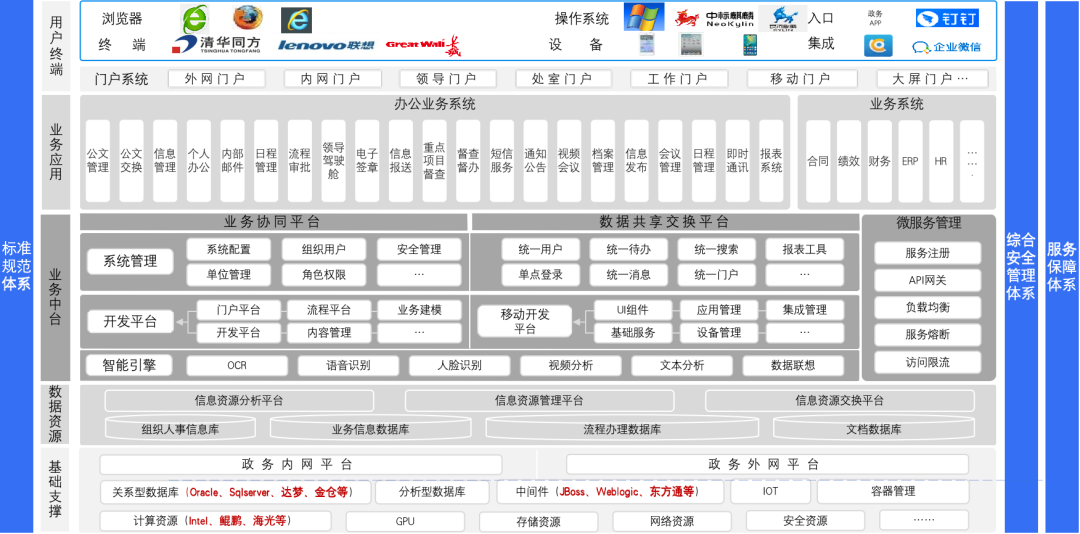
Task: Select the 领导门户 portal box
Action: pyautogui.click(x=448, y=79)
